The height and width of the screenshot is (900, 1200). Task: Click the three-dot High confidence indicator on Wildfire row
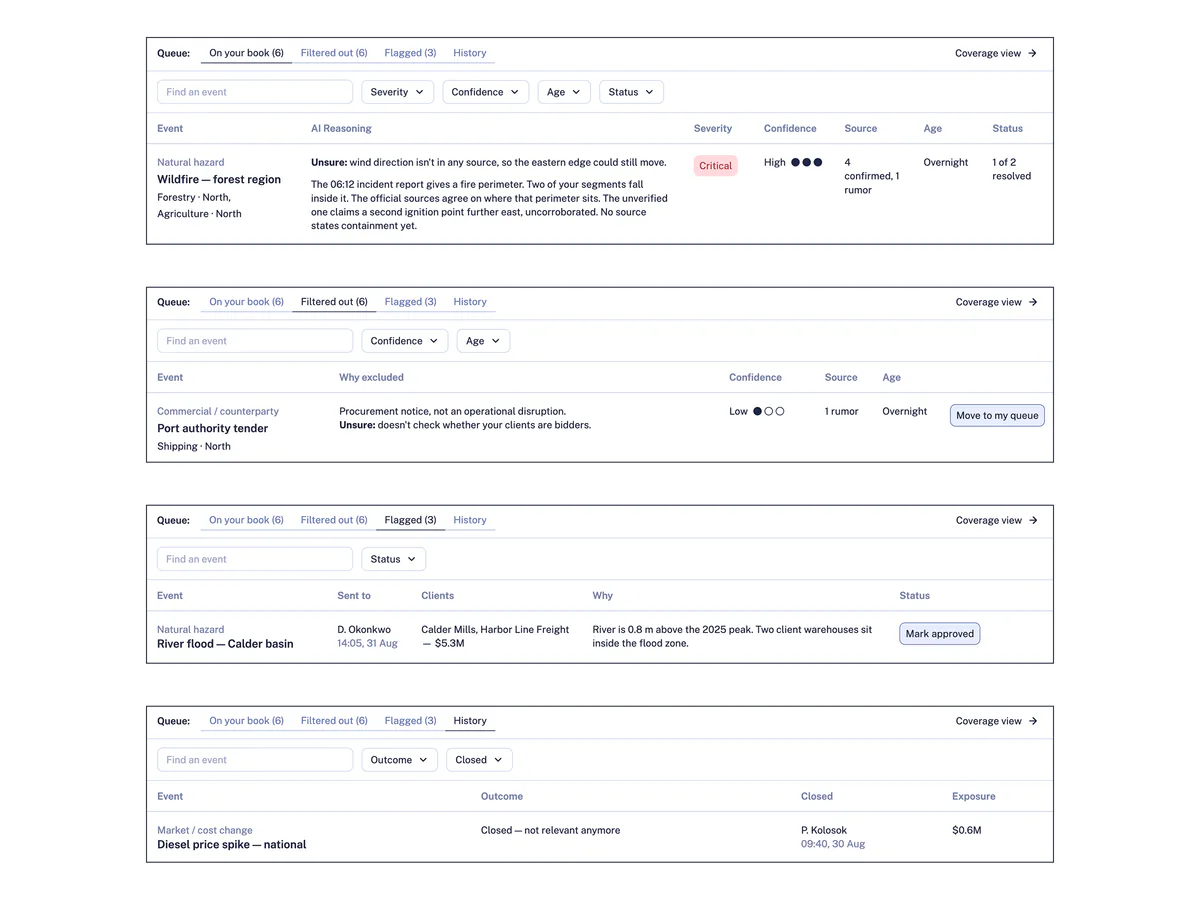click(807, 162)
